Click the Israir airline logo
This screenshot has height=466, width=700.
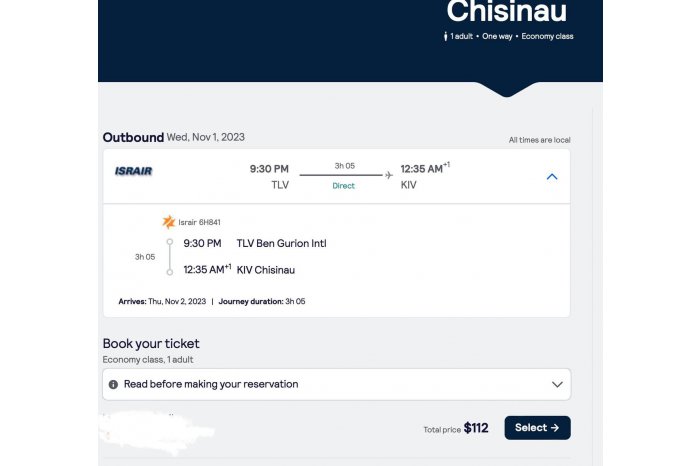coord(133,171)
